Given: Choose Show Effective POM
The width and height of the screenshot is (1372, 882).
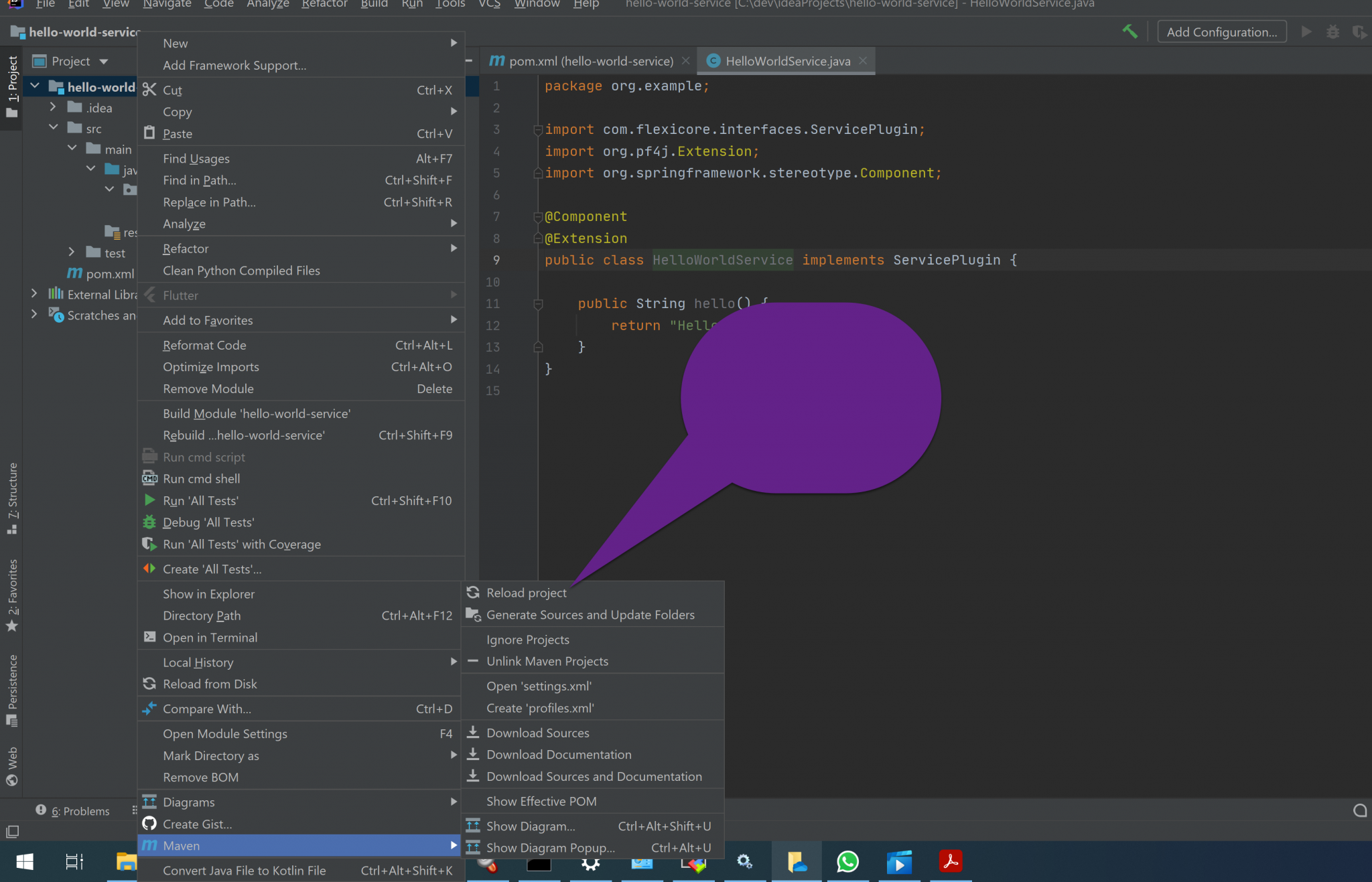Looking at the screenshot, I should pyautogui.click(x=541, y=801).
